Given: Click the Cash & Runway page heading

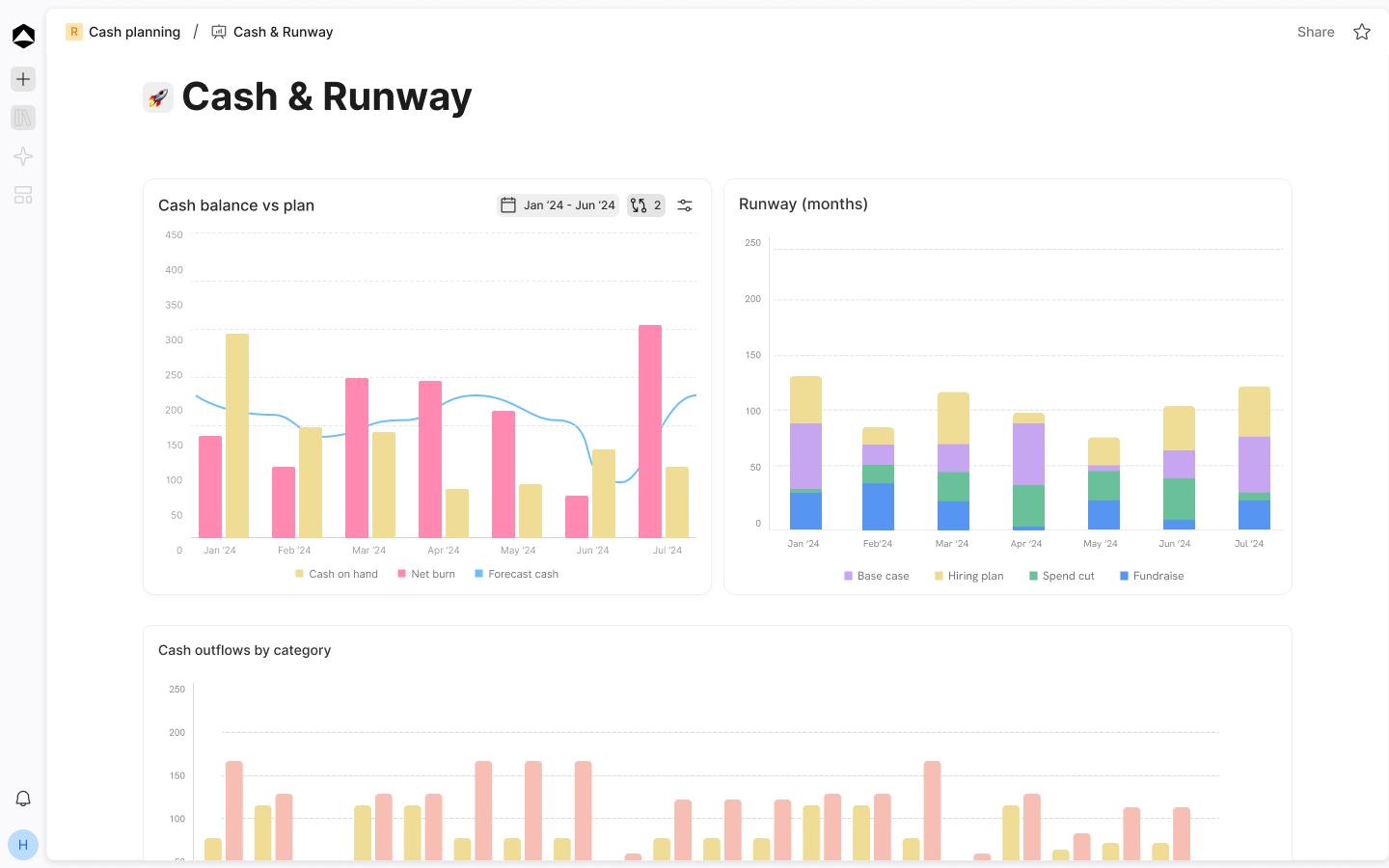Looking at the screenshot, I should coord(327,96).
